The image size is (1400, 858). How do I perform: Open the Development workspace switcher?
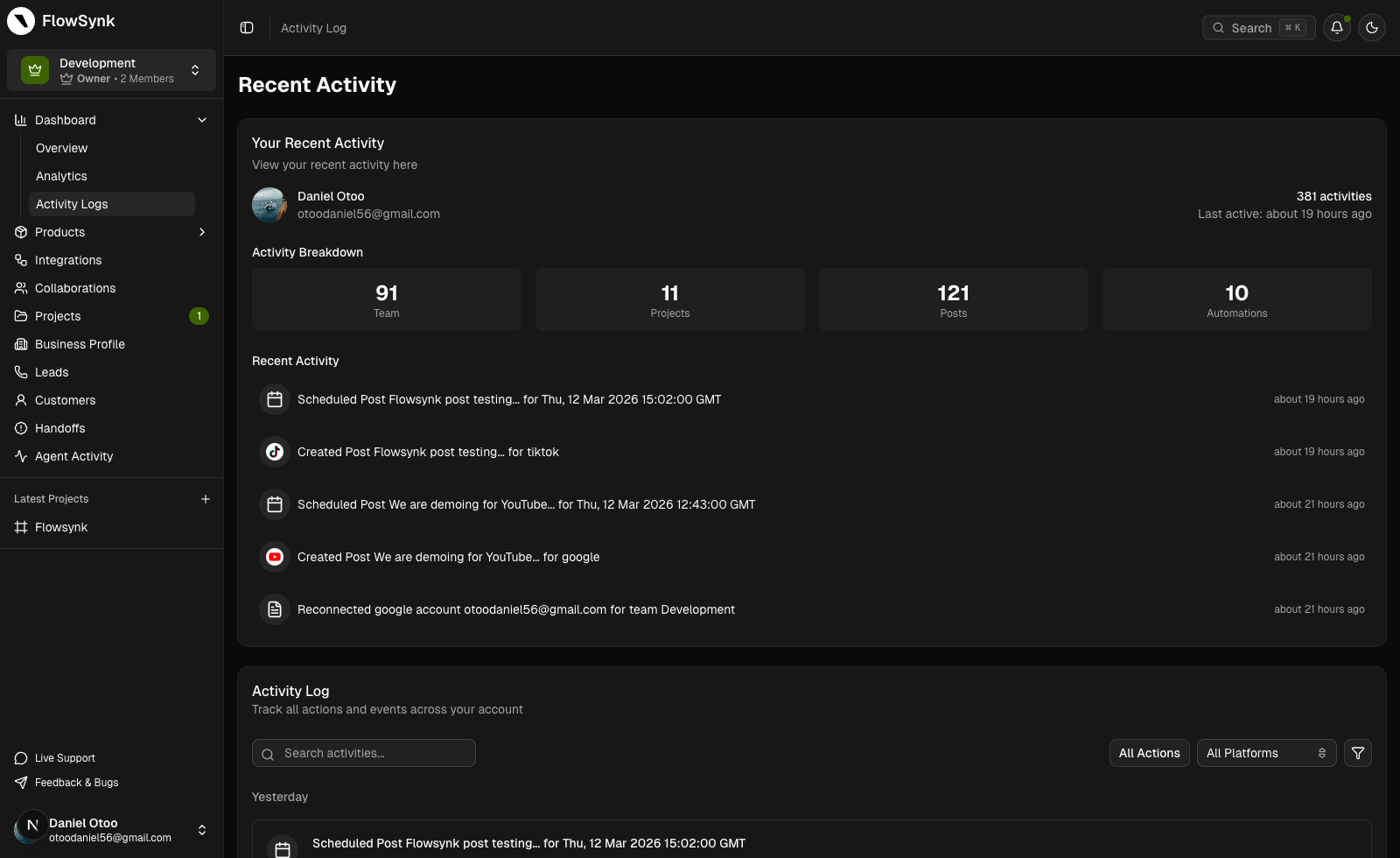(111, 69)
